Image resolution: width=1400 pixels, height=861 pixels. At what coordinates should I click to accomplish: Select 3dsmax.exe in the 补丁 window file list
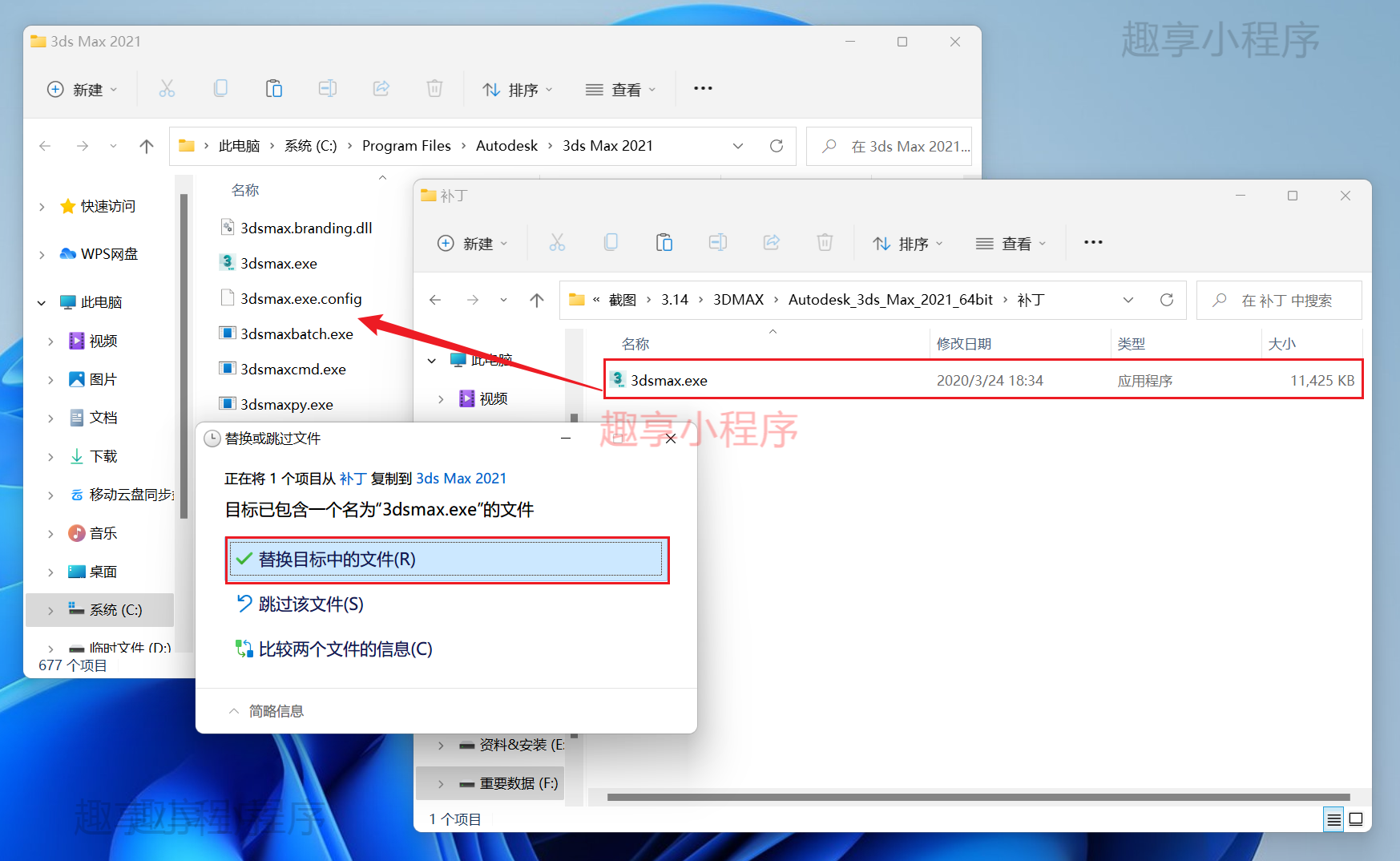point(983,380)
